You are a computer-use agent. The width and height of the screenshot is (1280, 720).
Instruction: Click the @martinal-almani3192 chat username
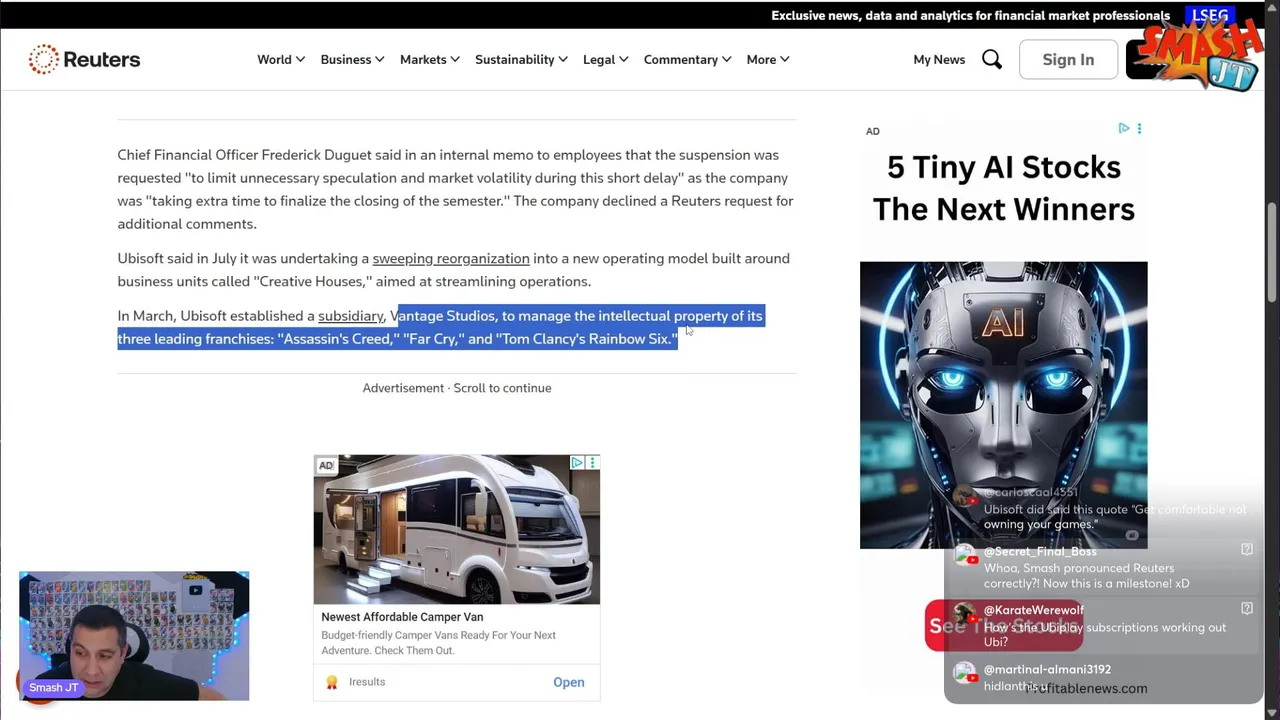[1047, 670]
